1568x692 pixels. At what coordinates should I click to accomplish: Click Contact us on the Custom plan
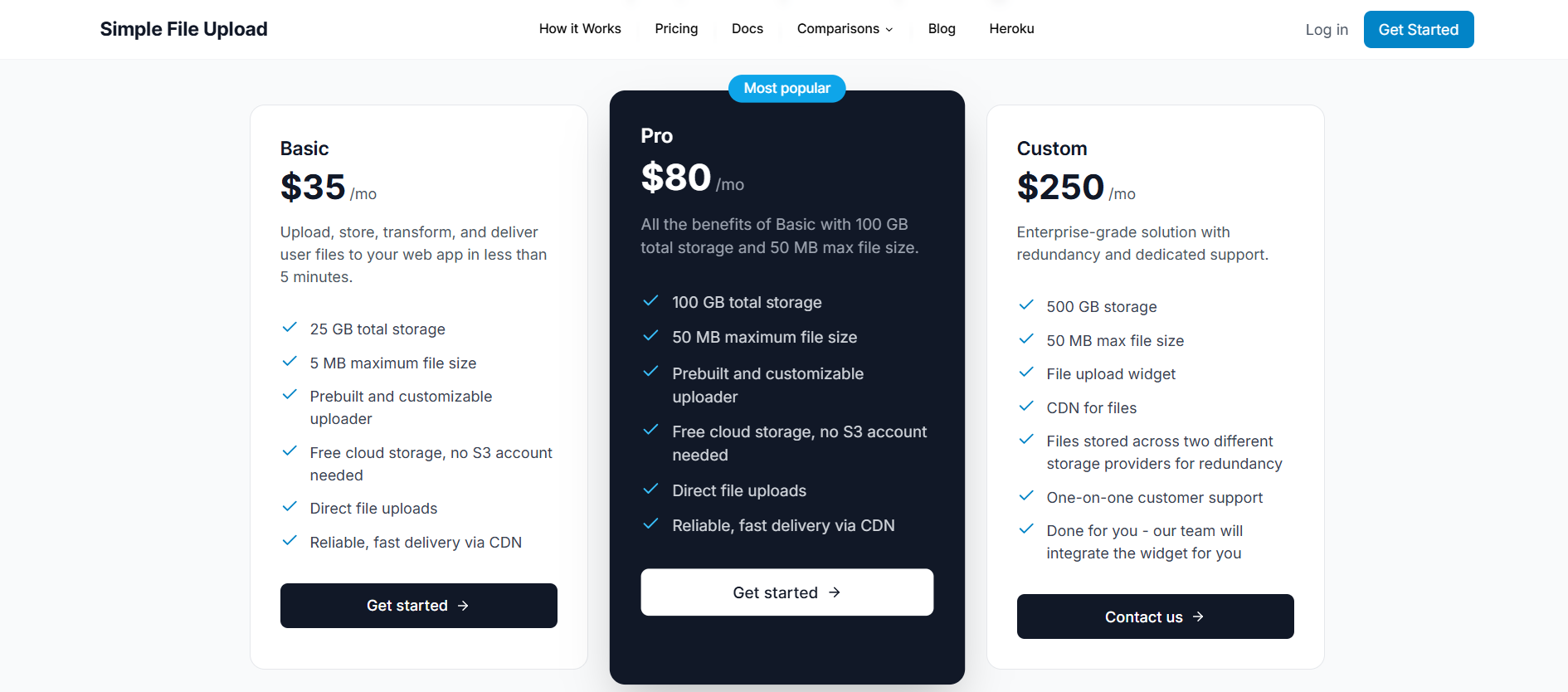(1155, 616)
